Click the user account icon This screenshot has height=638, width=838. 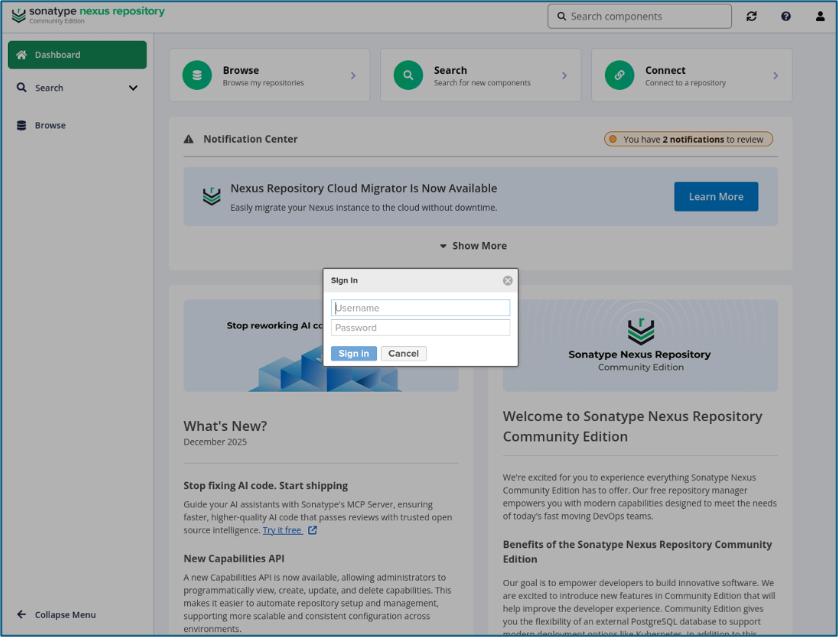click(820, 17)
